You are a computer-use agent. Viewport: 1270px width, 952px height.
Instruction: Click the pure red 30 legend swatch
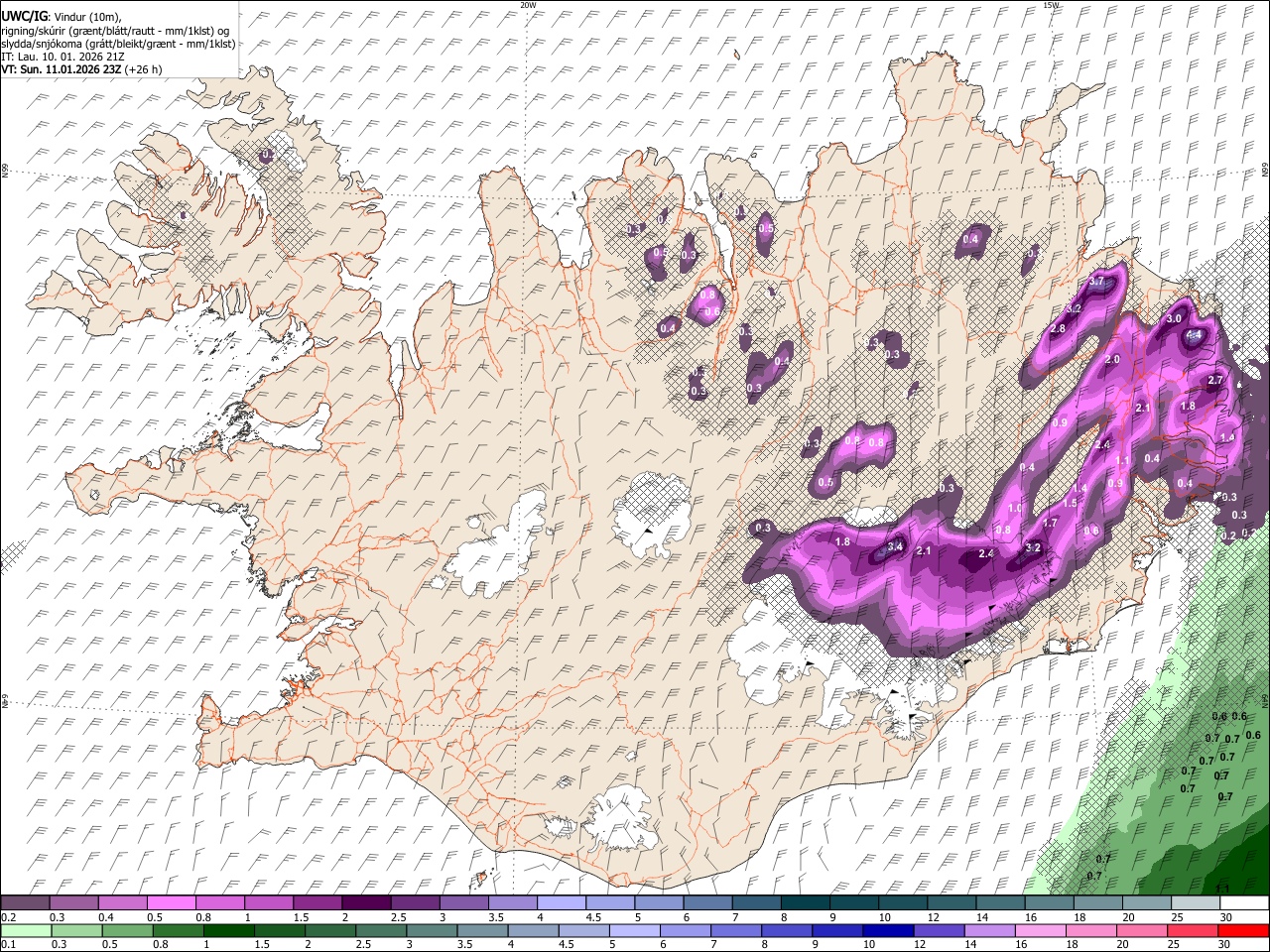[x=1243, y=930]
